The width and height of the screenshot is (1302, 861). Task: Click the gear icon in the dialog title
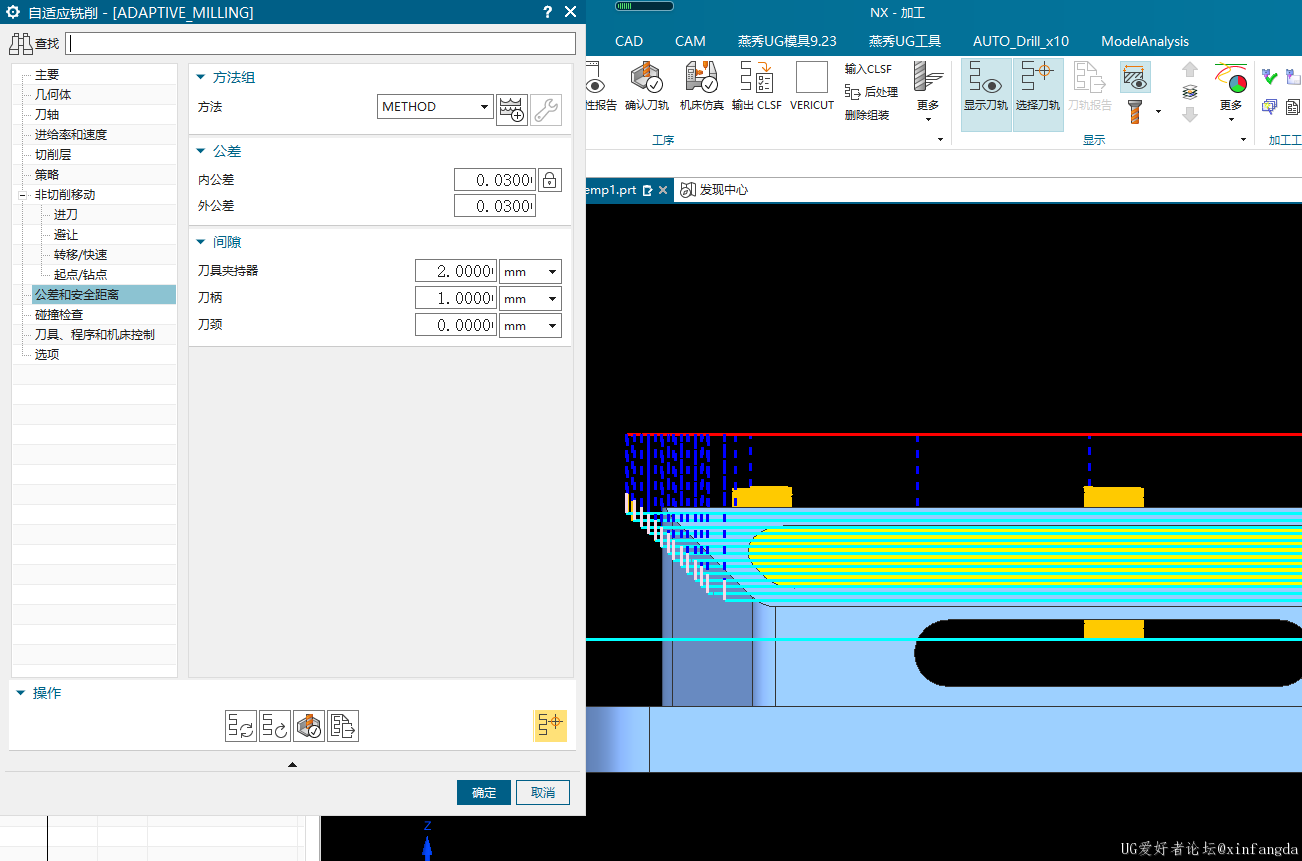(13, 12)
